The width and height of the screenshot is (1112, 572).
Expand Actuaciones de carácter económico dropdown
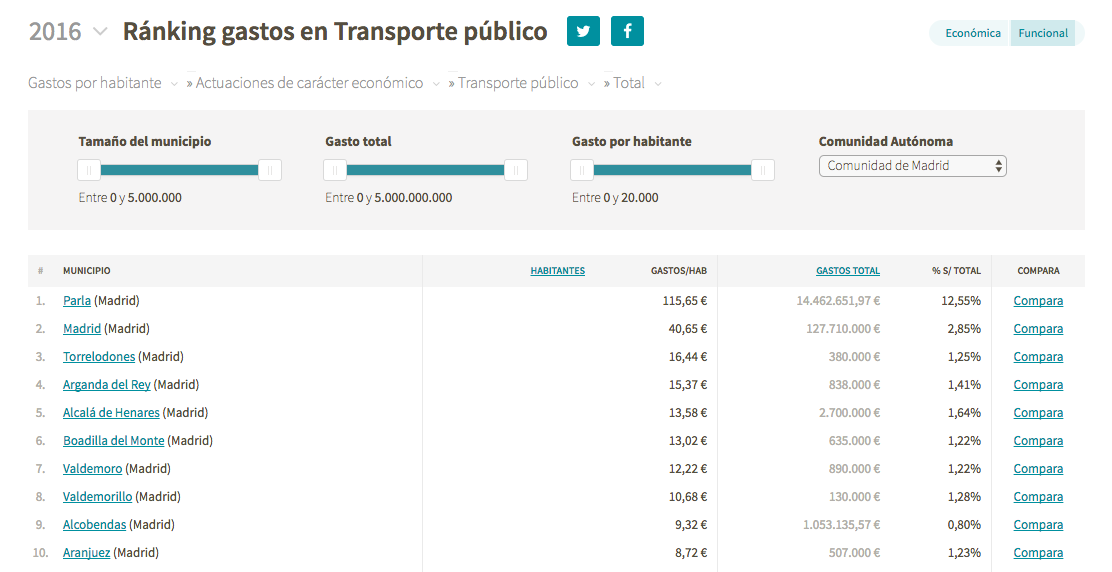[x=436, y=84]
